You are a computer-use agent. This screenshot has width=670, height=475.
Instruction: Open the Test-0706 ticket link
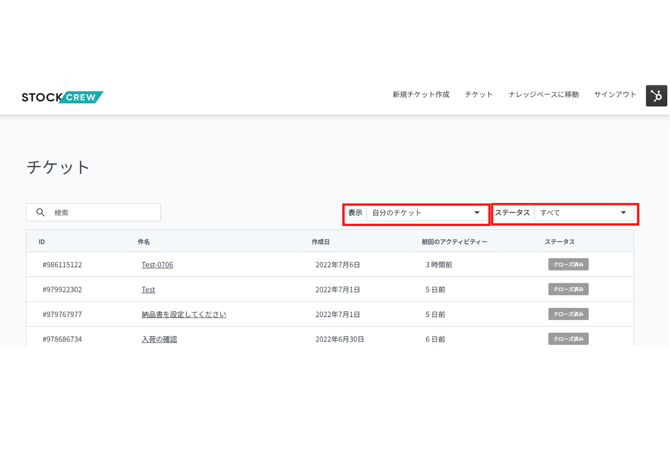[x=157, y=265]
